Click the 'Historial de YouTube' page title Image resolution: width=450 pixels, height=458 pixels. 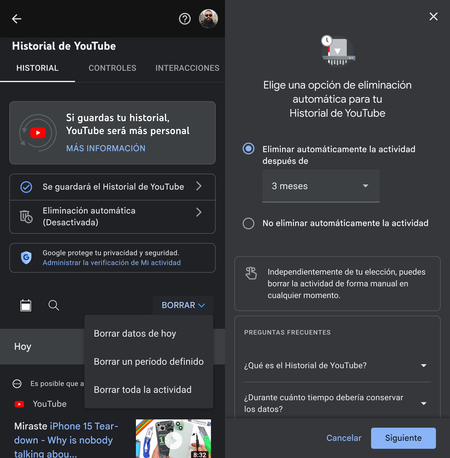pos(64,46)
